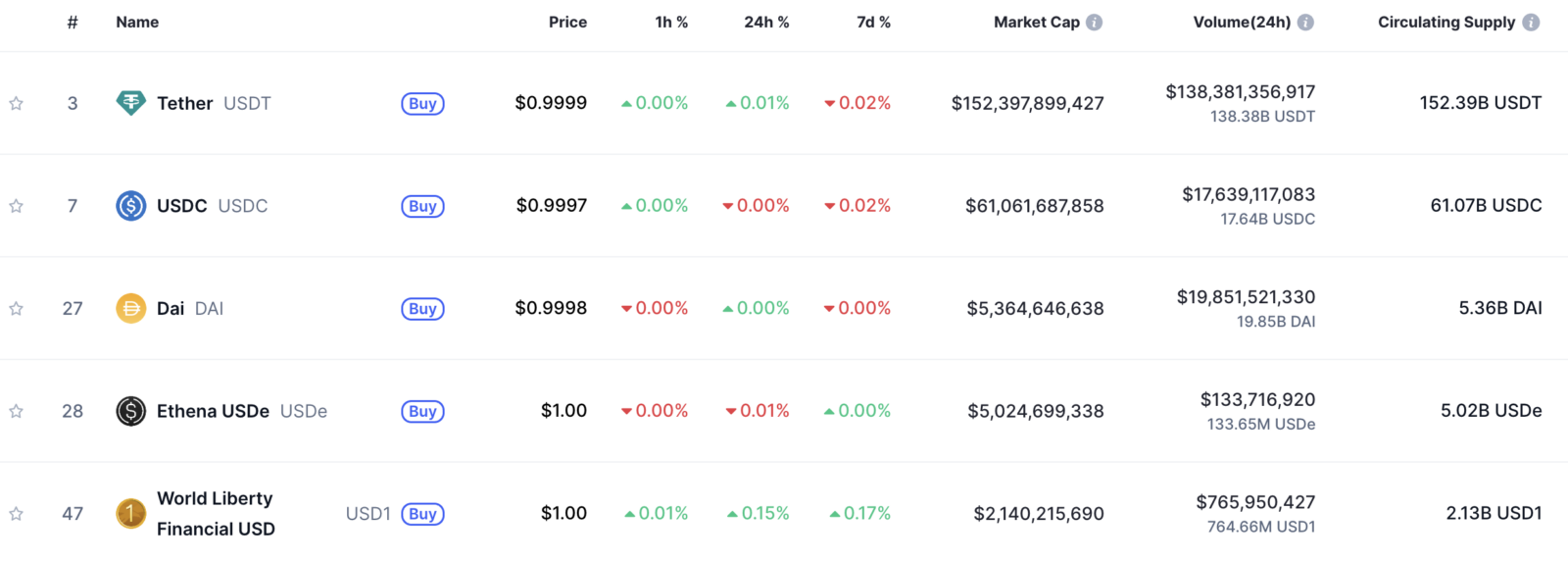
Task: Toggle the watchlist star for USDC
Action: [16, 206]
